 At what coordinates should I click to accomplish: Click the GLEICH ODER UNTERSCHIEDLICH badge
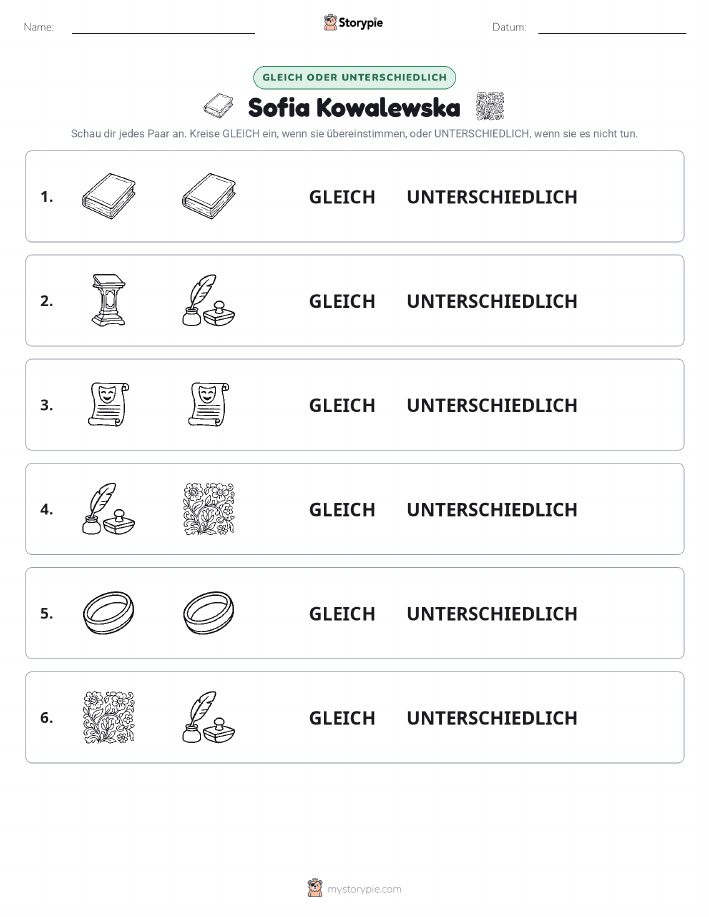click(x=354, y=77)
